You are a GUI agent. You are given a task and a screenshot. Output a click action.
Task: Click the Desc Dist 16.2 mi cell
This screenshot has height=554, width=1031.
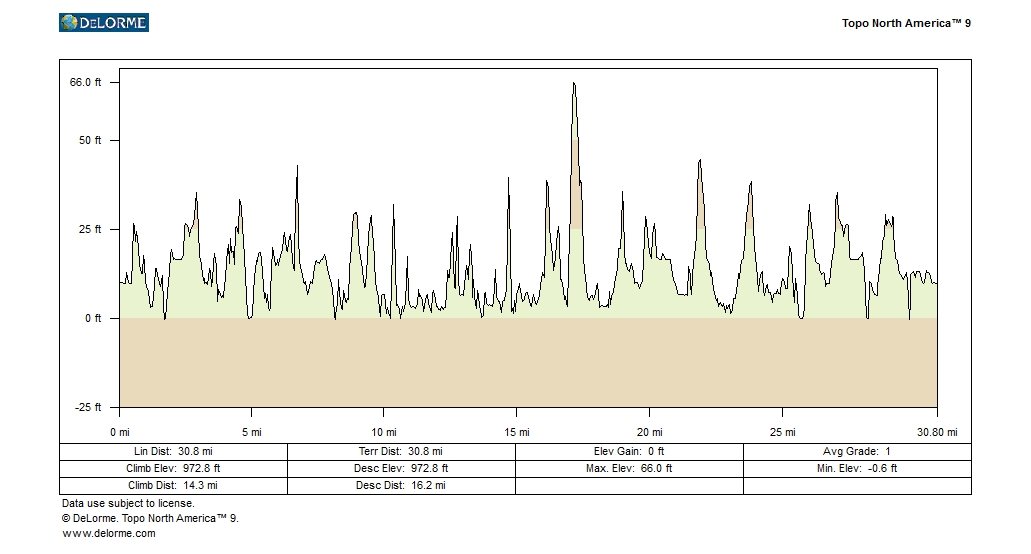click(x=401, y=485)
